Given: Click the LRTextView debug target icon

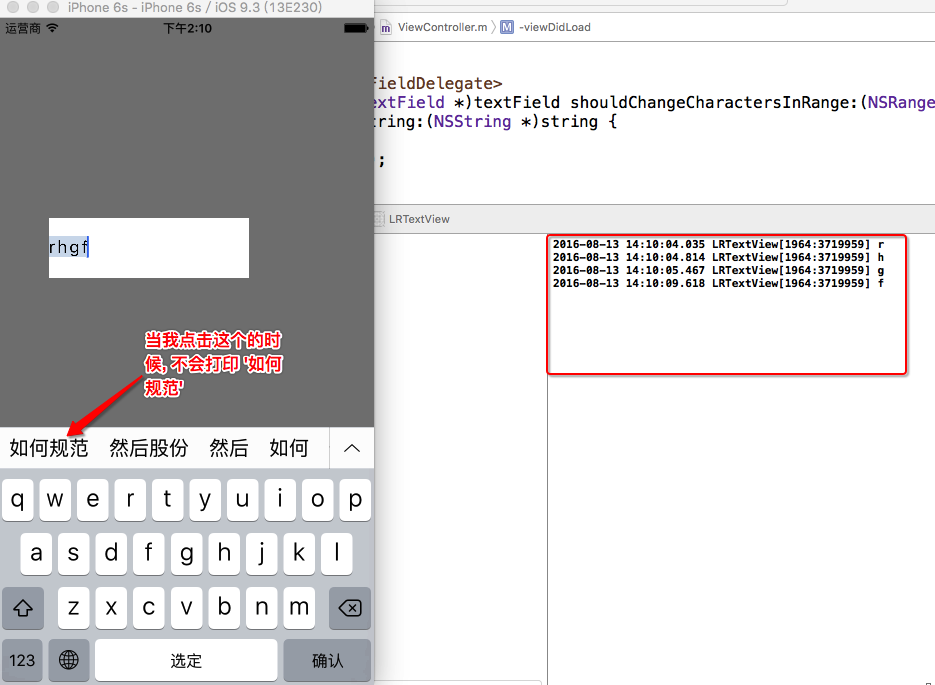Looking at the screenshot, I should (x=380, y=219).
